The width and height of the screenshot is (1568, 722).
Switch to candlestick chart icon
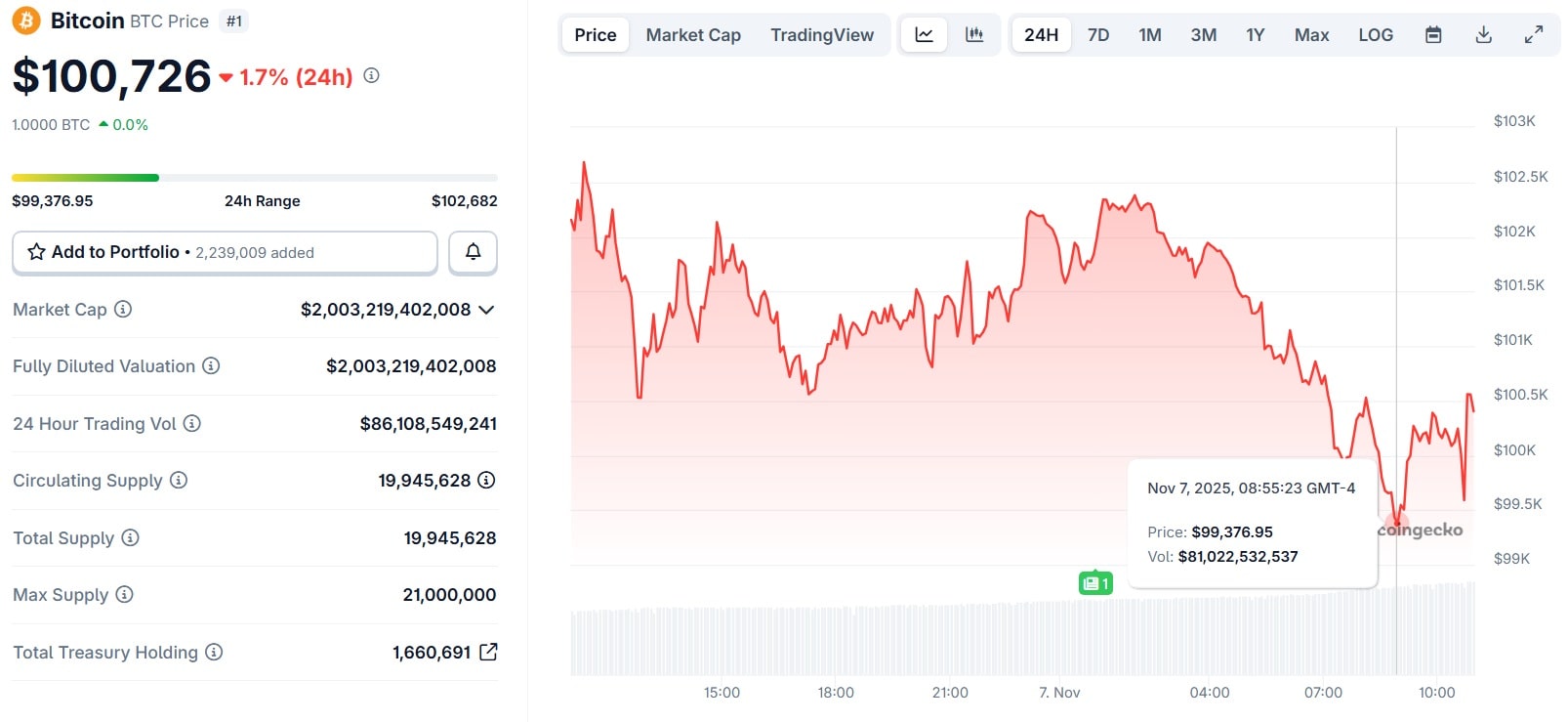point(974,35)
